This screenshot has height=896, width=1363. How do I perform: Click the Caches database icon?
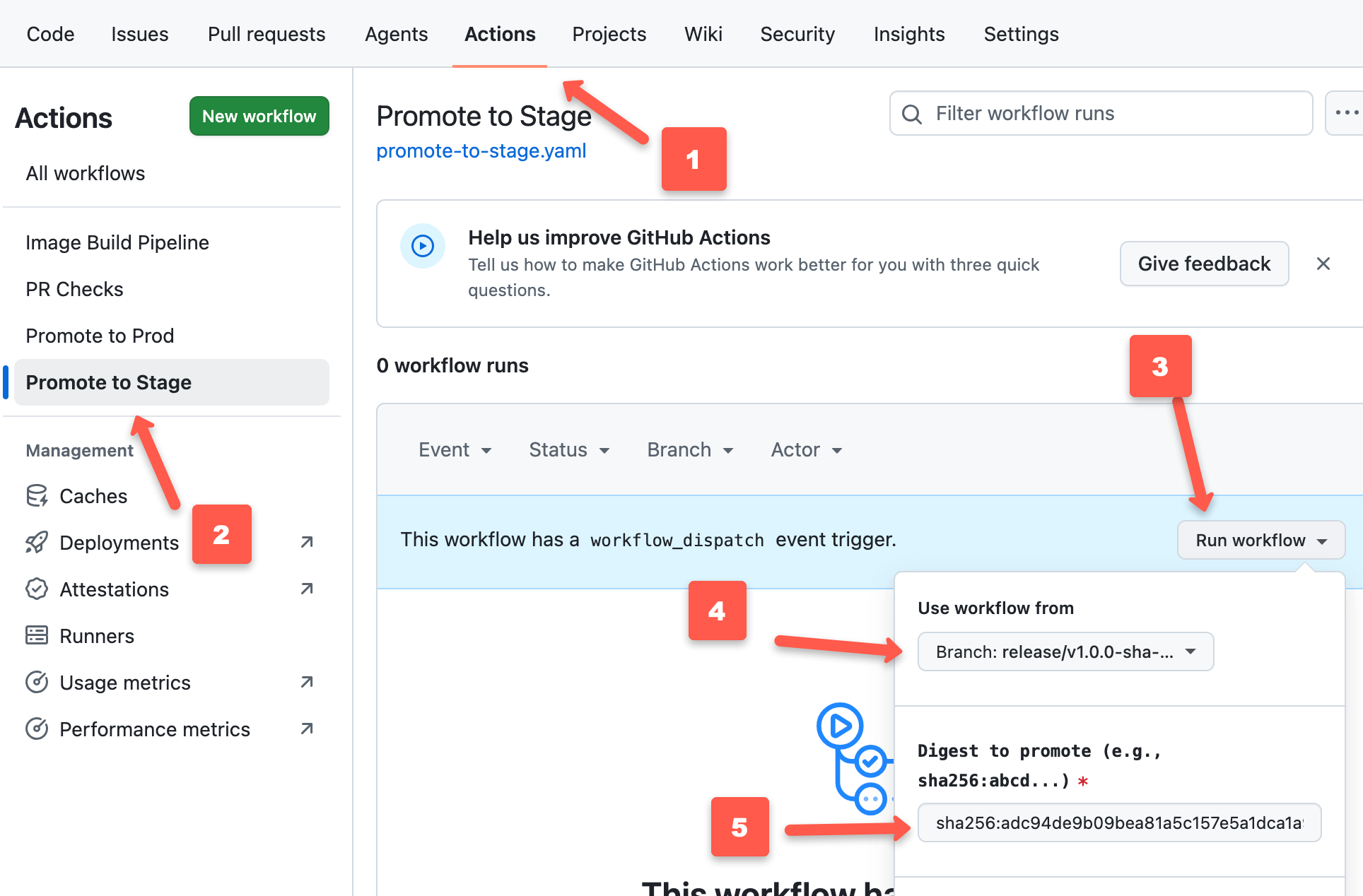tap(37, 496)
